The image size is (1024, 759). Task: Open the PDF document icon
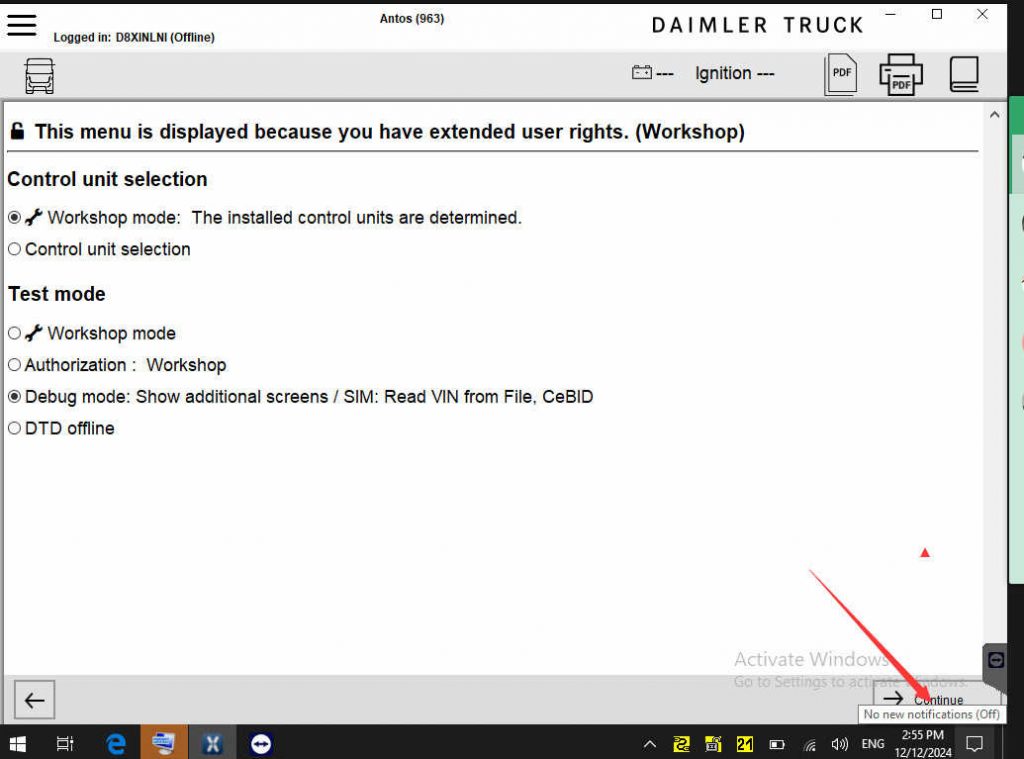[x=840, y=74]
